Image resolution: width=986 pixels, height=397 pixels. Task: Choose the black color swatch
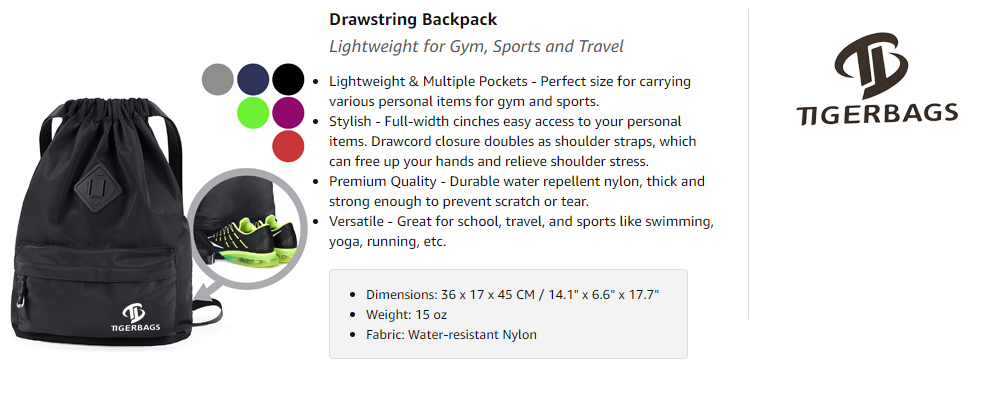click(288, 79)
